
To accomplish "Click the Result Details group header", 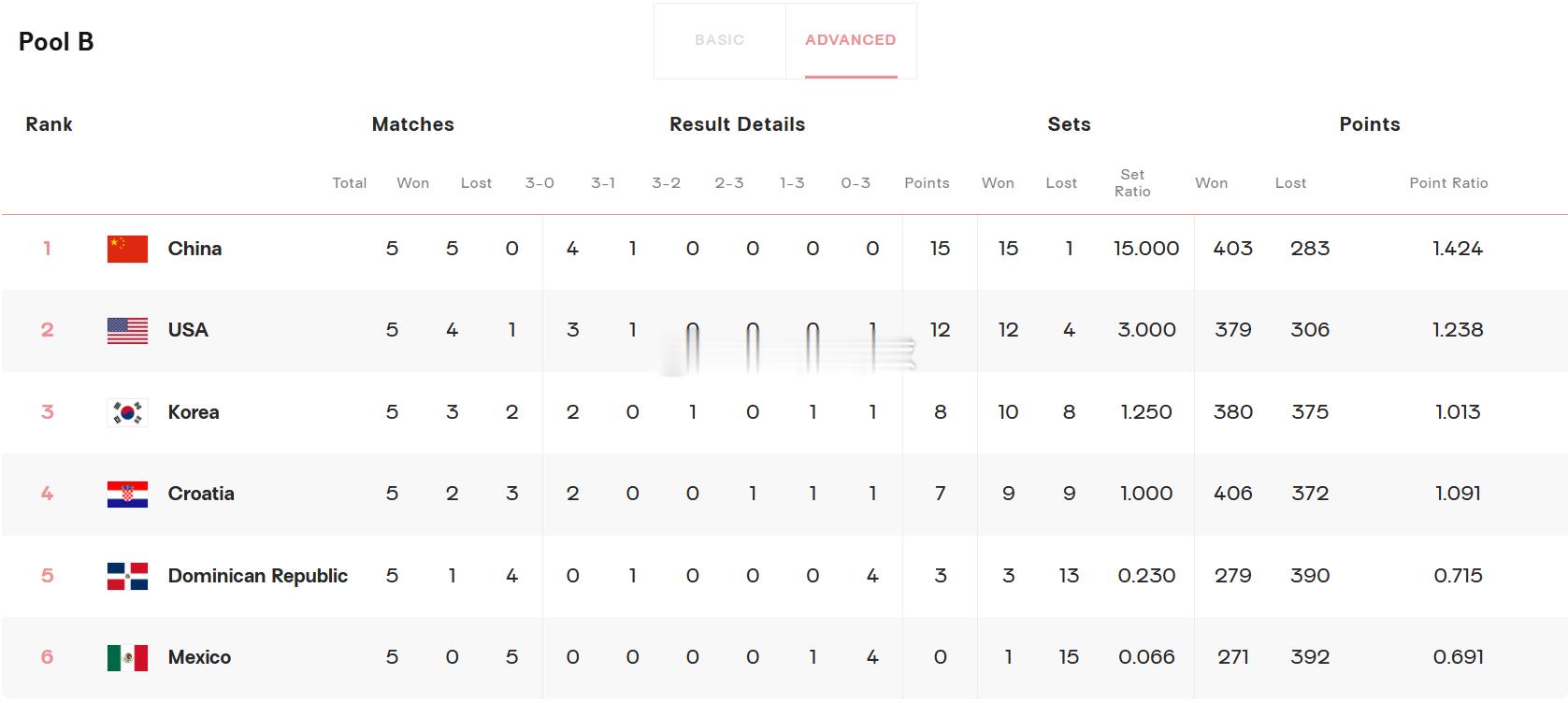I will point(737,124).
